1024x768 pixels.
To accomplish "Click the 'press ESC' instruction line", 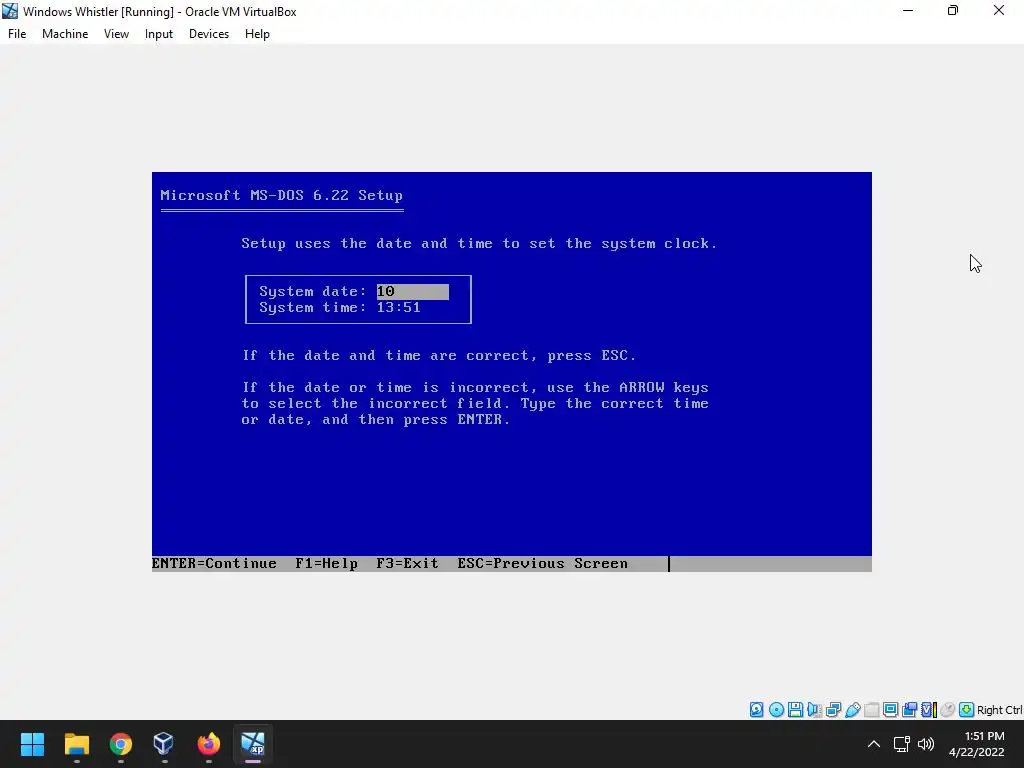I will pos(439,356).
